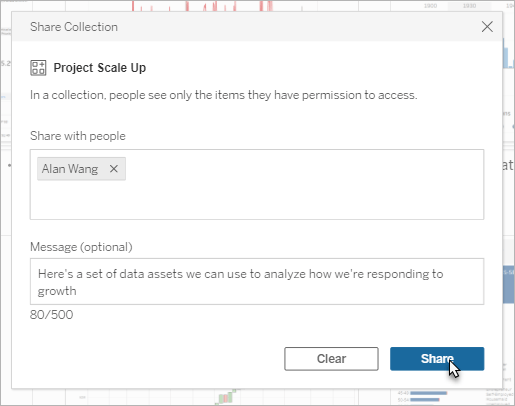
Task: Click the collection permissions description text
Action: [223, 95]
